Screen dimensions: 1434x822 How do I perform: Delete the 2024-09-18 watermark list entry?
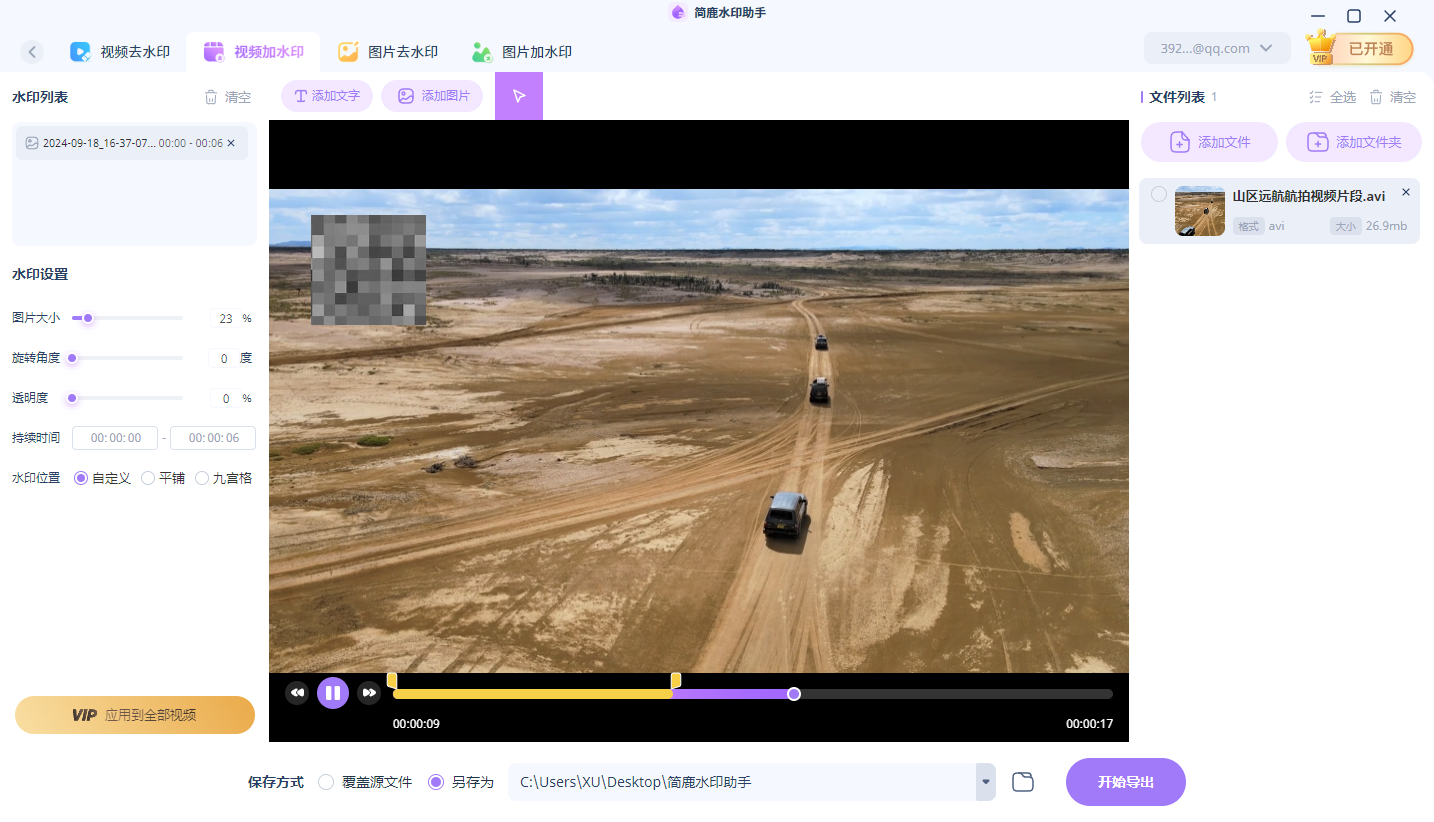pyautogui.click(x=231, y=143)
